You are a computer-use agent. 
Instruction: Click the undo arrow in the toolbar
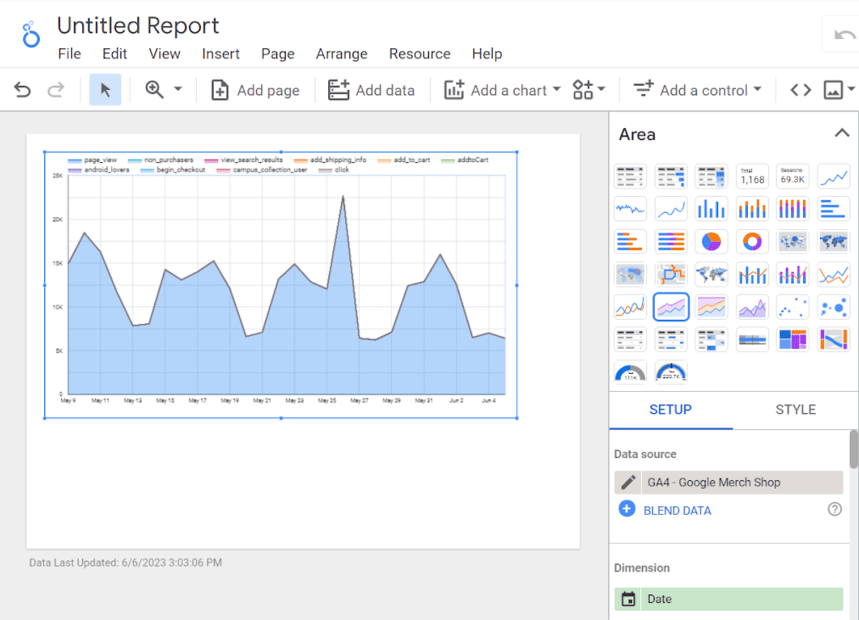(22, 90)
